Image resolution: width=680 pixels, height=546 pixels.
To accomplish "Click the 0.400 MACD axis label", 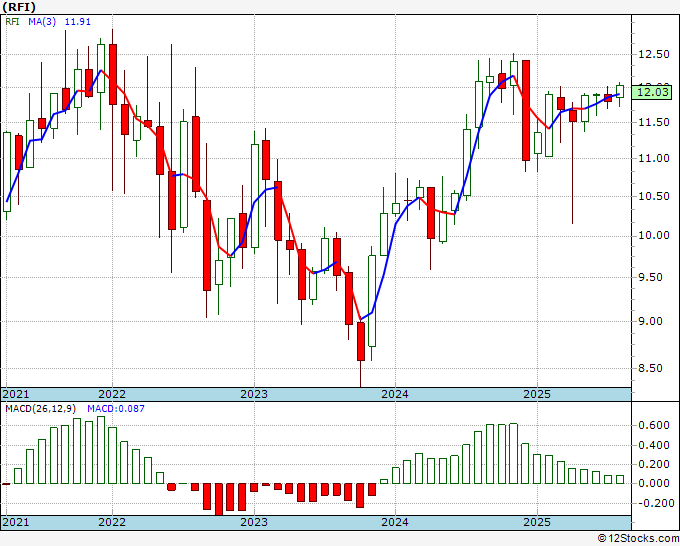I will 654,445.
